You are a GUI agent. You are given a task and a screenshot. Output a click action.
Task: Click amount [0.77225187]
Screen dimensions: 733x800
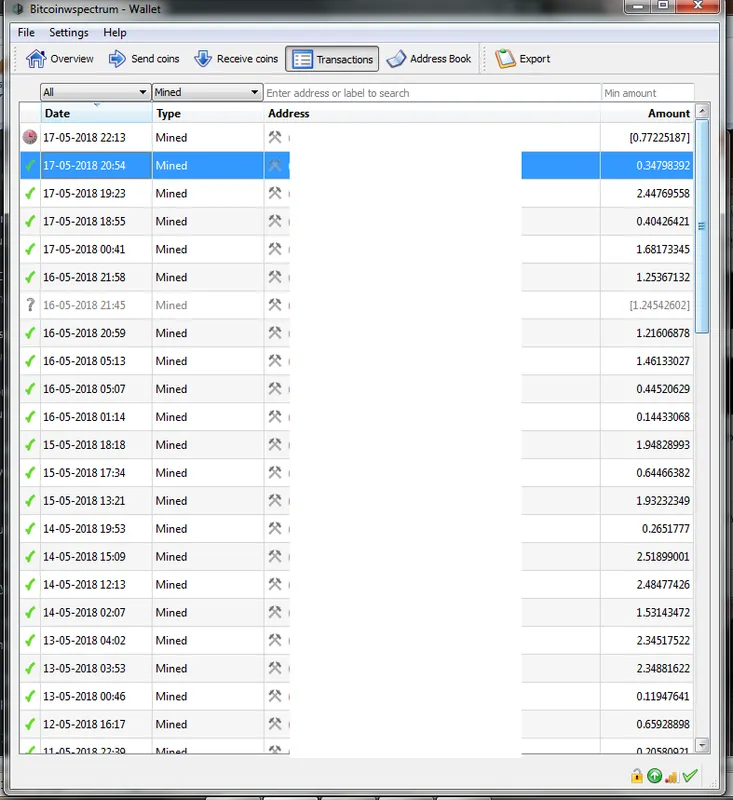[x=659, y=137]
